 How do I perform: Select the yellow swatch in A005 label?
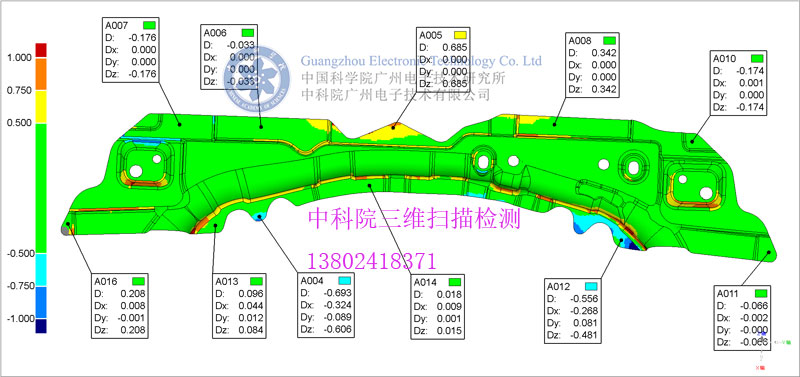460,35
